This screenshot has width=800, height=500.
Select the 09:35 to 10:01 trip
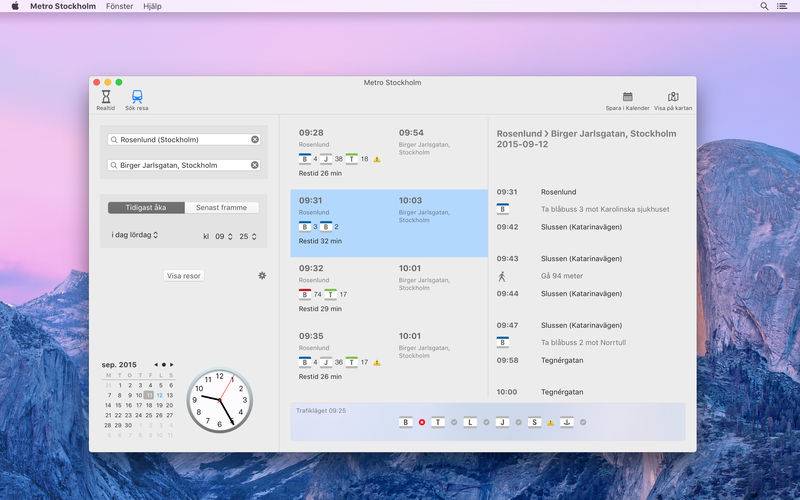point(389,357)
